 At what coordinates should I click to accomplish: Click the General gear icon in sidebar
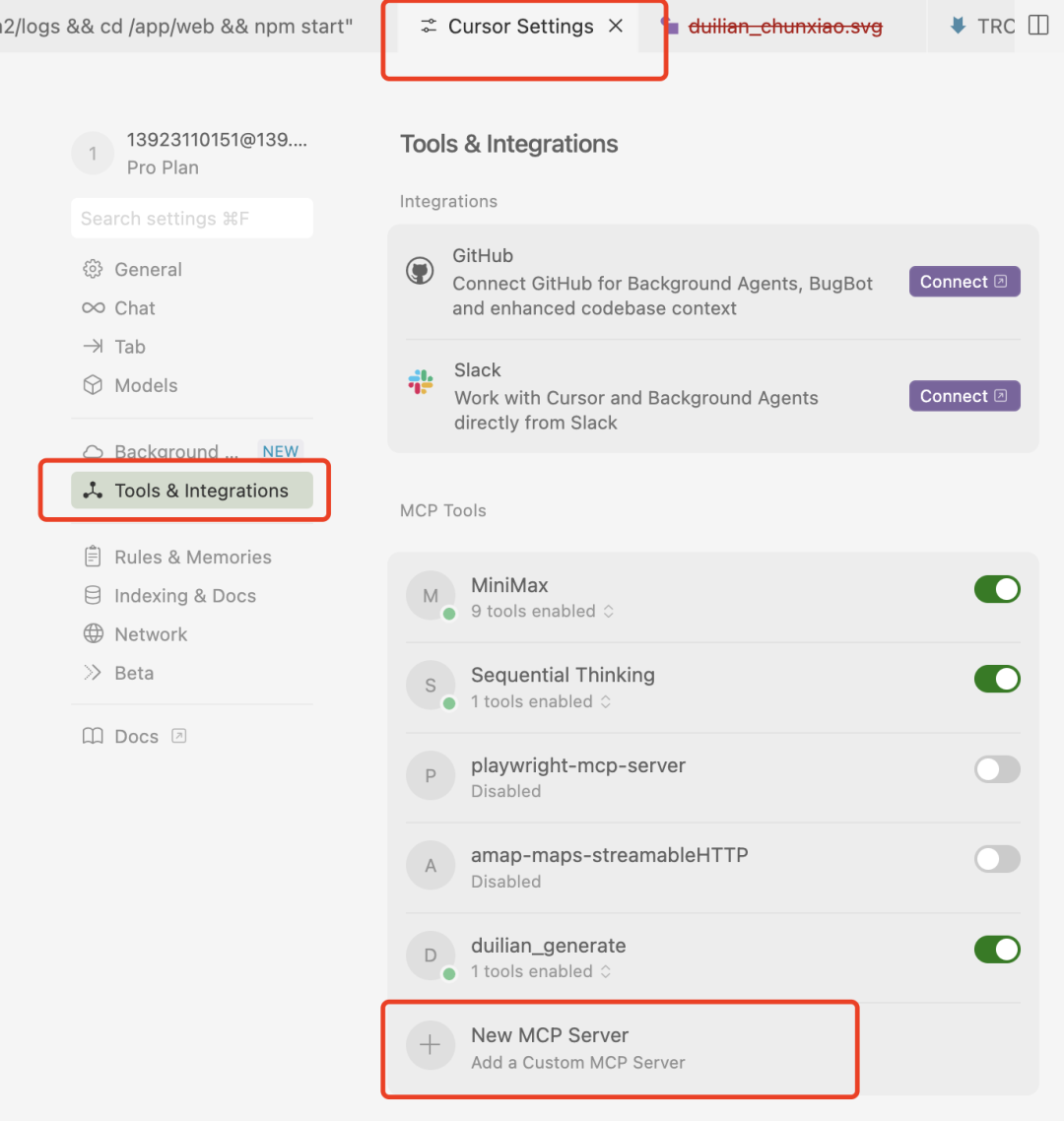pyautogui.click(x=93, y=269)
